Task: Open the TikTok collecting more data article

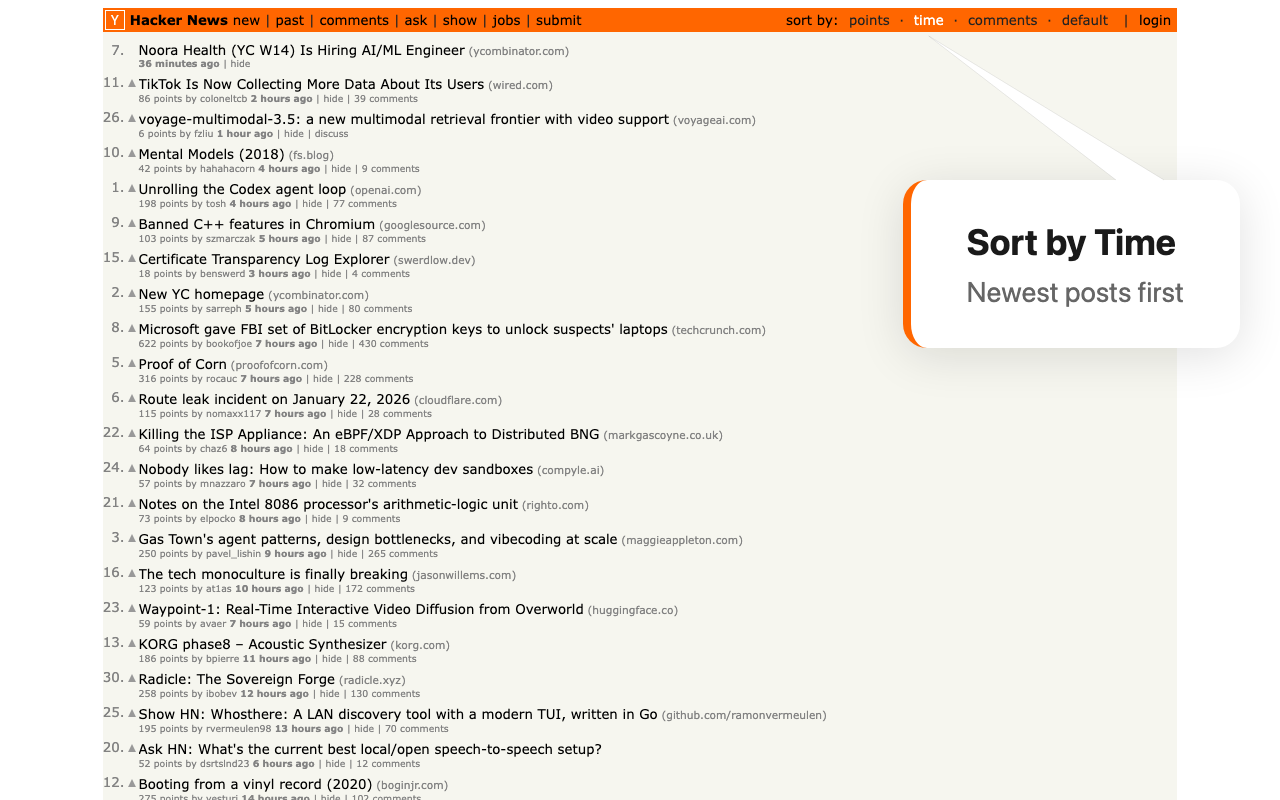Action: click(311, 84)
